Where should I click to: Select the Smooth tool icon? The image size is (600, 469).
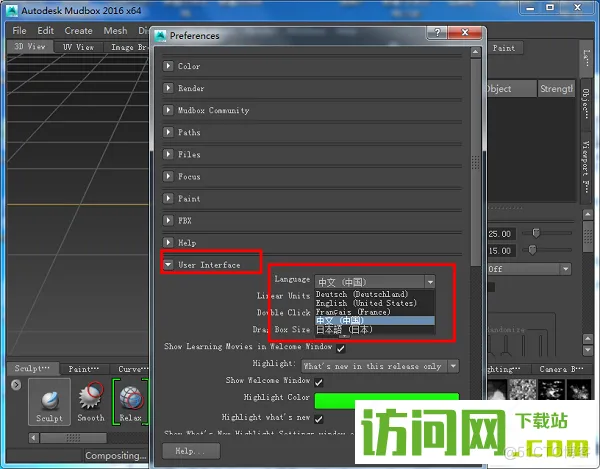(x=91, y=402)
